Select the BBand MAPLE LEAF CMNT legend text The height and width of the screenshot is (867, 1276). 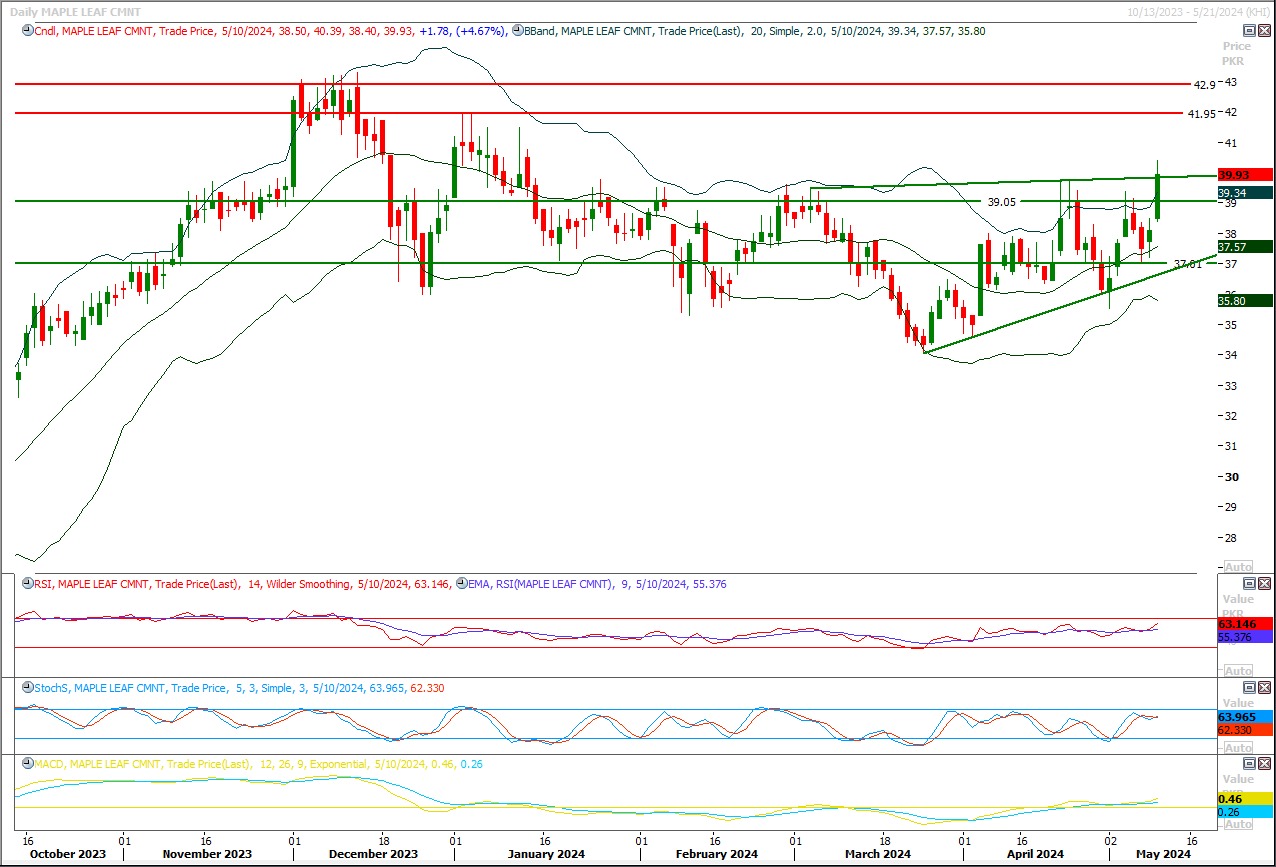755,31
